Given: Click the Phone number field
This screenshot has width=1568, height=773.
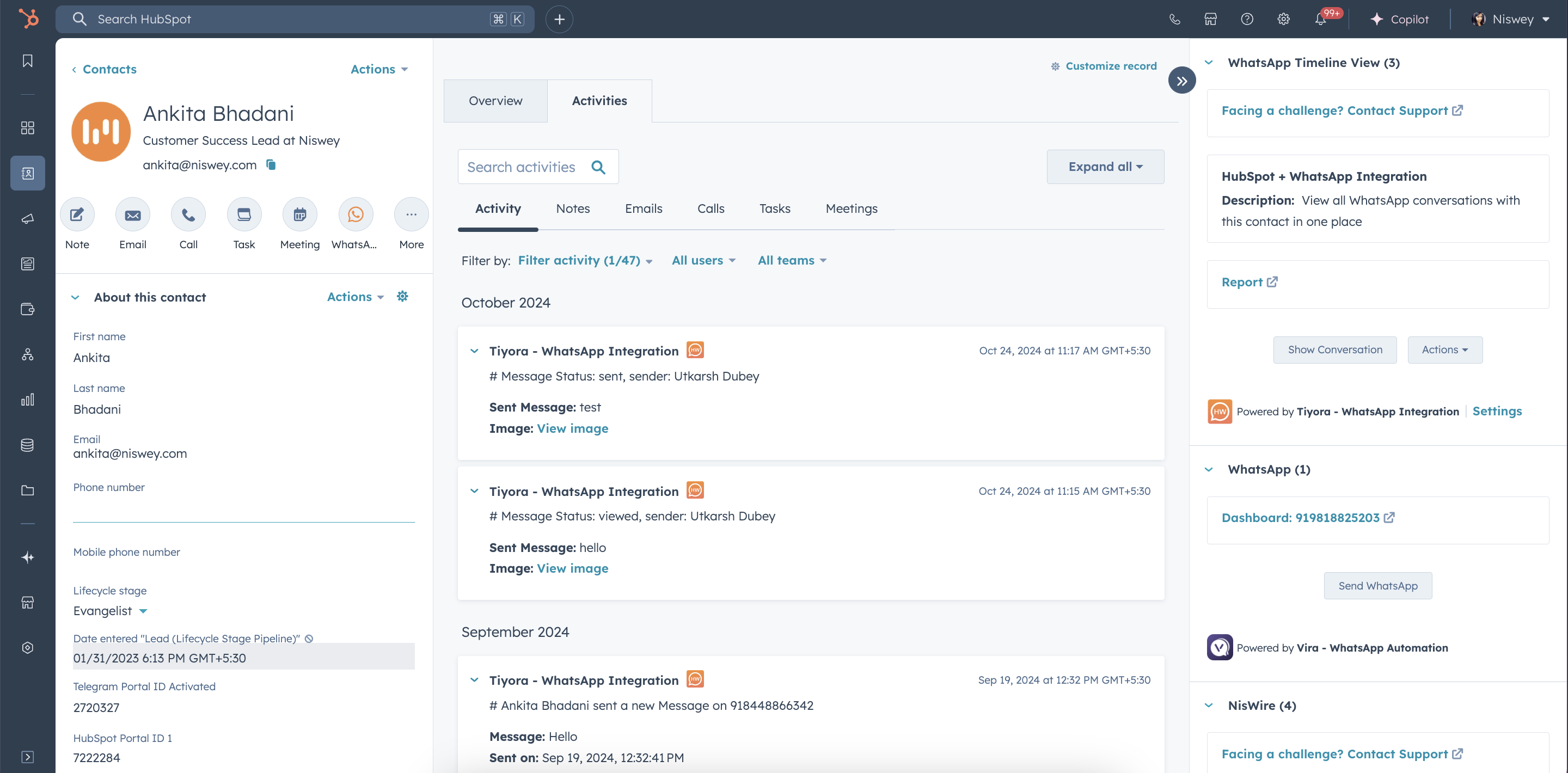Looking at the screenshot, I should 243,510.
